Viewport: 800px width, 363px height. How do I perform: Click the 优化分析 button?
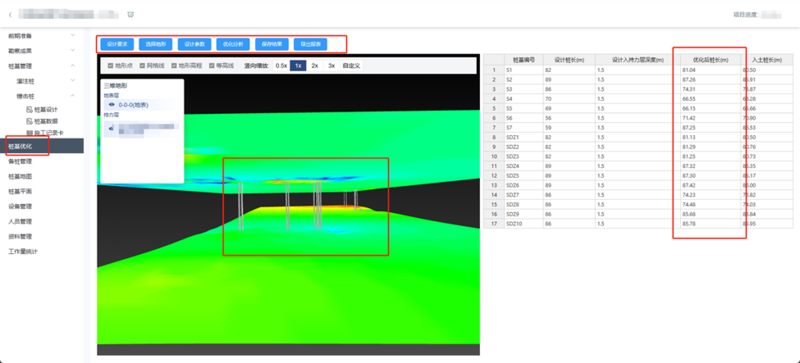[x=233, y=44]
